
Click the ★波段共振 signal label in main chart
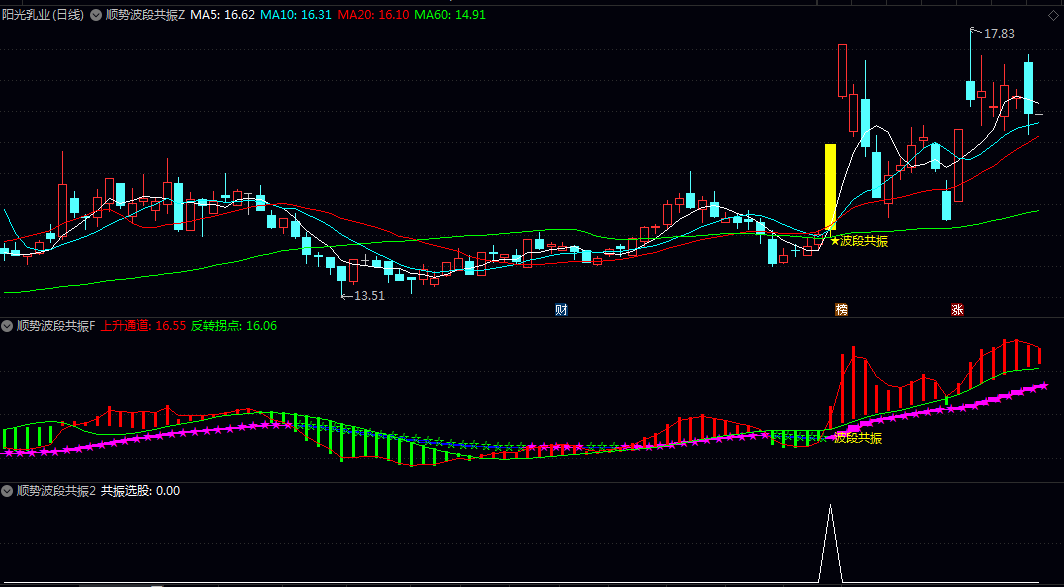click(x=858, y=241)
